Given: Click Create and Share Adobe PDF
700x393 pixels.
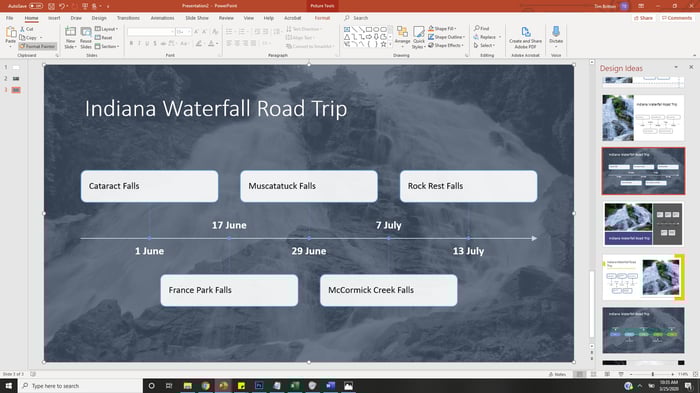Looking at the screenshot, I should click(x=525, y=37).
